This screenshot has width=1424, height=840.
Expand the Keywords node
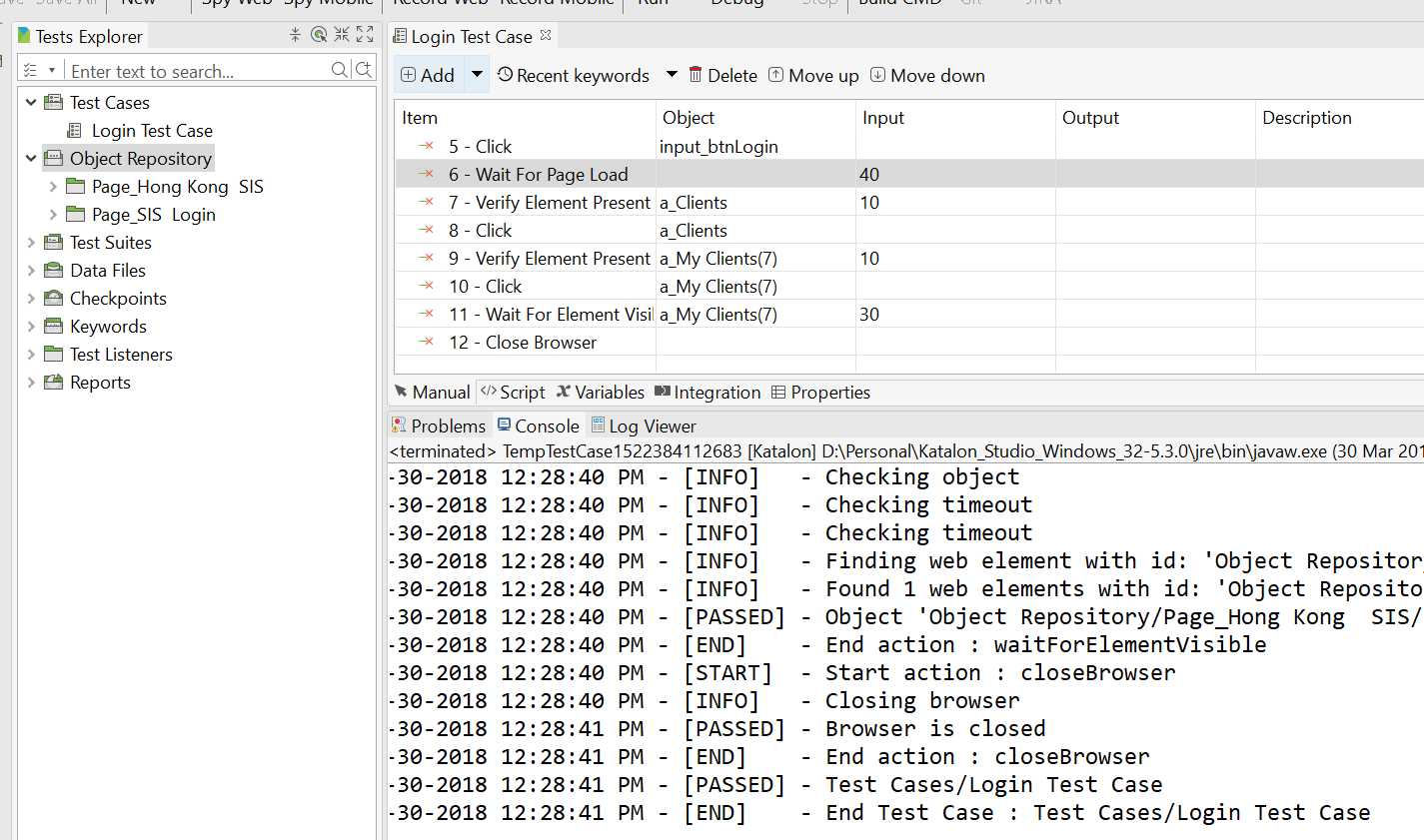coord(31,326)
